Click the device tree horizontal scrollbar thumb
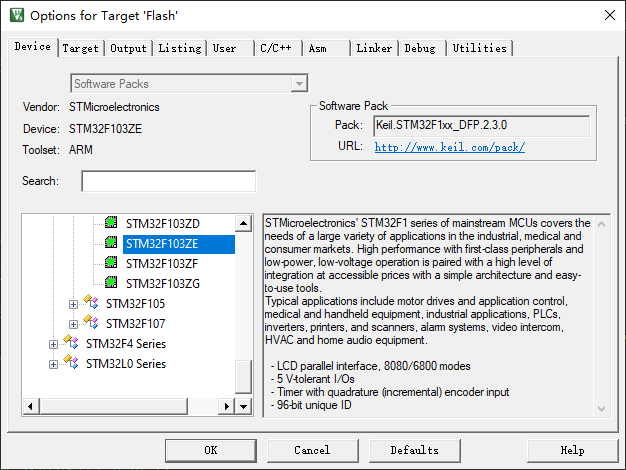The height and width of the screenshot is (470, 626). (x=113, y=407)
